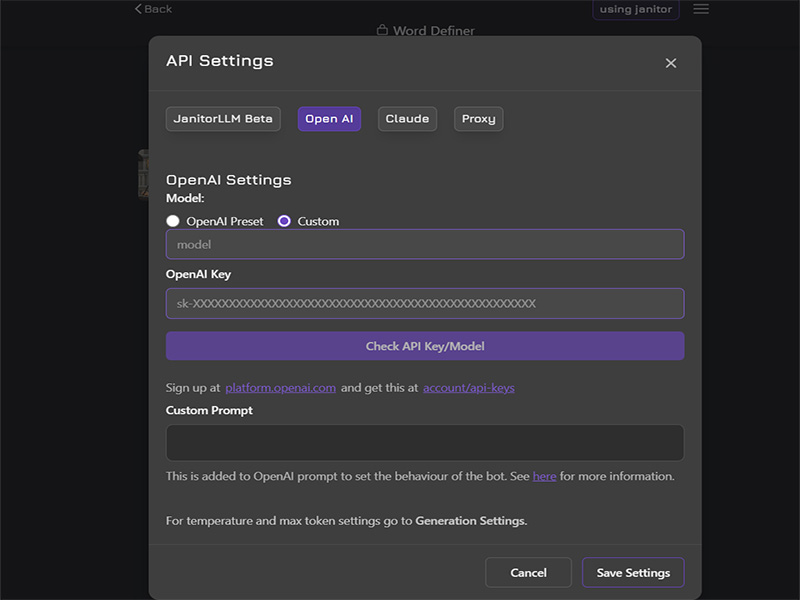Click the 'Generation Settings' text
Screen dimensions: 800x600
471,521
